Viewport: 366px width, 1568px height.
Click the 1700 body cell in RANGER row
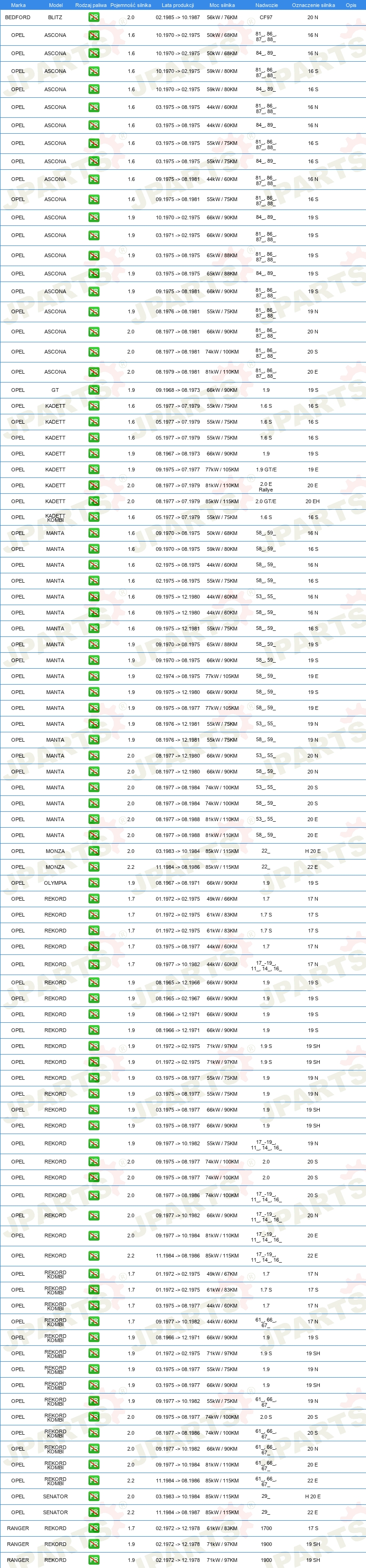click(266, 1528)
